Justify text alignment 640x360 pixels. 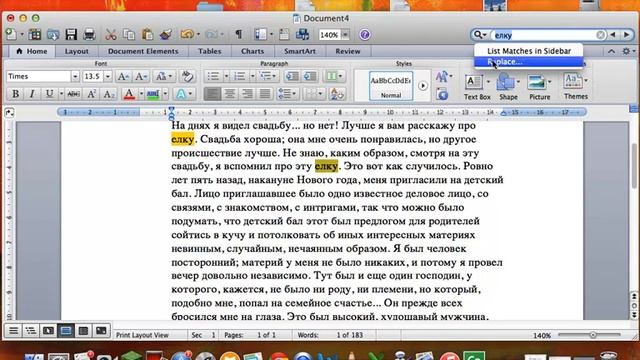(265, 94)
